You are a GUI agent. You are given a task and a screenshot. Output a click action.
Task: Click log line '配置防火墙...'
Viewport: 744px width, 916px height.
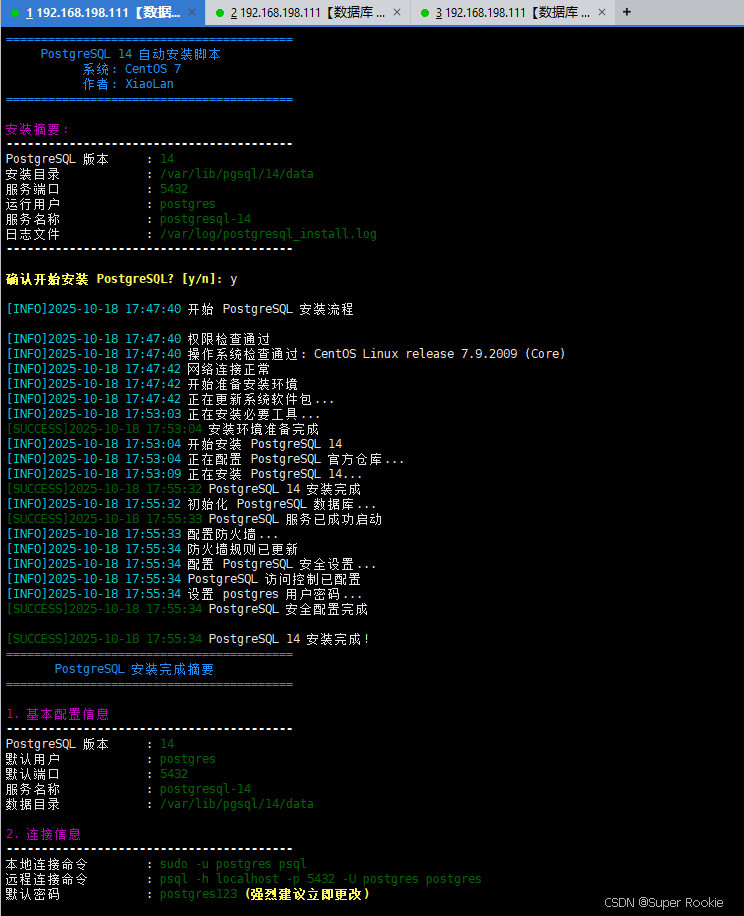click(x=142, y=534)
